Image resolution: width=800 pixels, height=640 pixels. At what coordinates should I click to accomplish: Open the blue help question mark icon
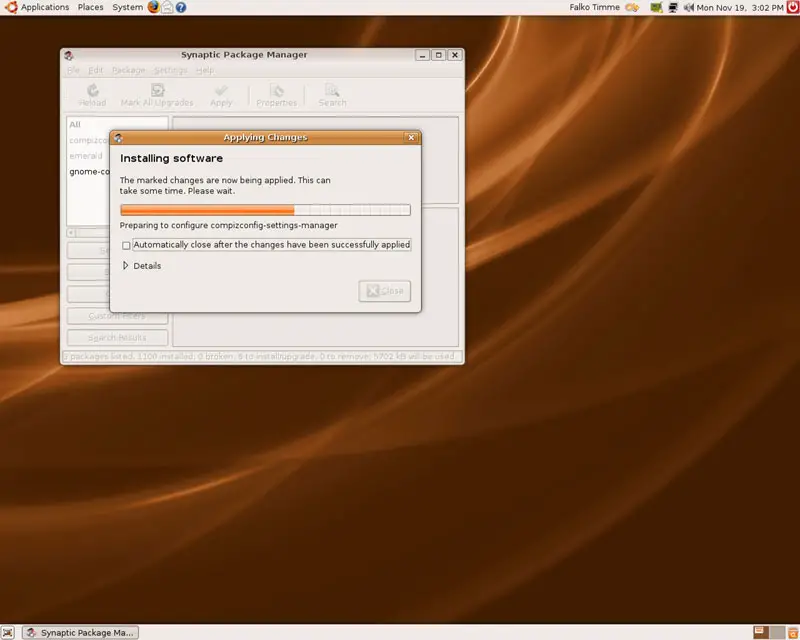tap(181, 7)
